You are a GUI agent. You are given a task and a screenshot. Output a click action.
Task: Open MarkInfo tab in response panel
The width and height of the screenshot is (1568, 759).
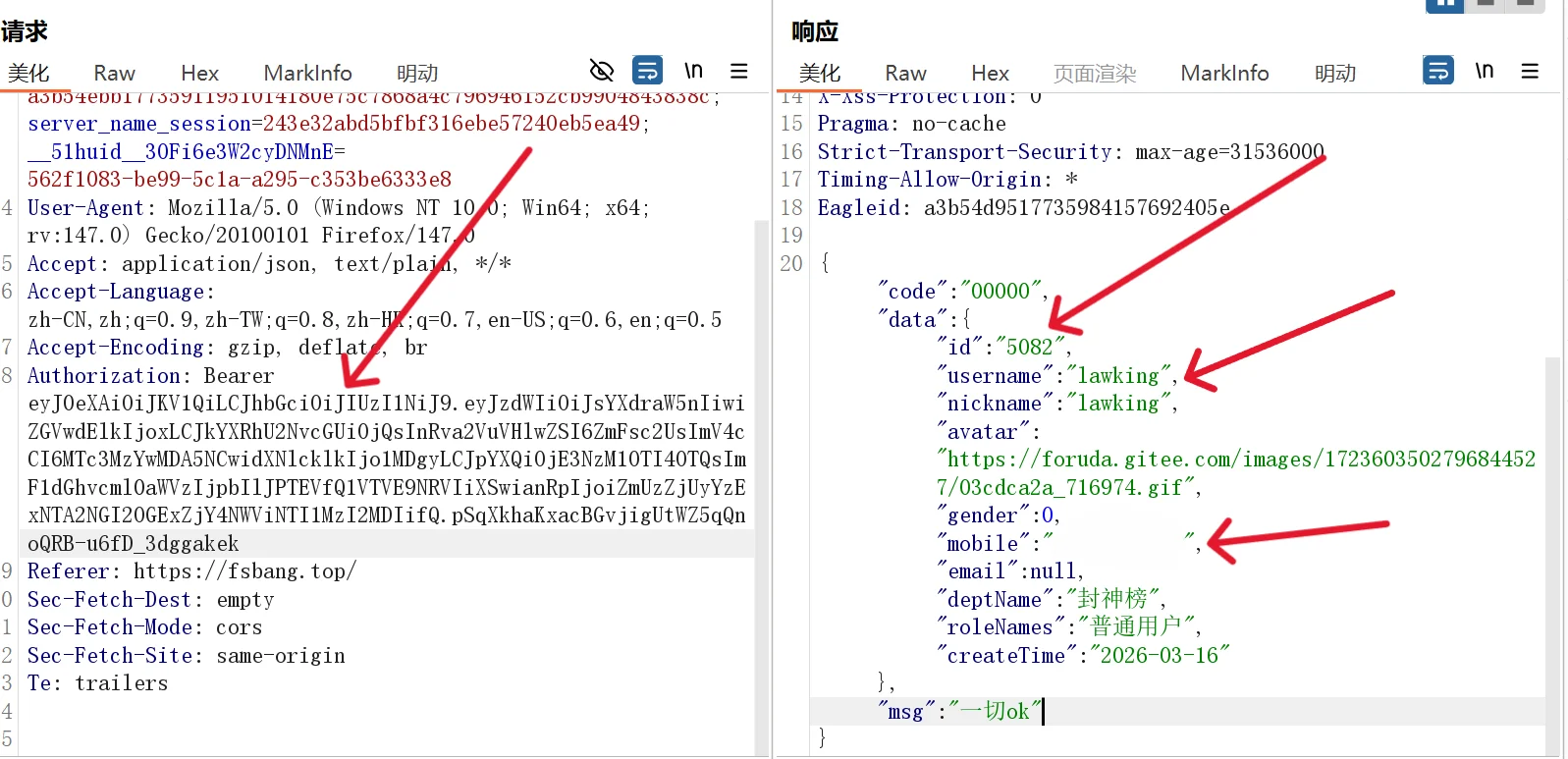pos(1224,74)
